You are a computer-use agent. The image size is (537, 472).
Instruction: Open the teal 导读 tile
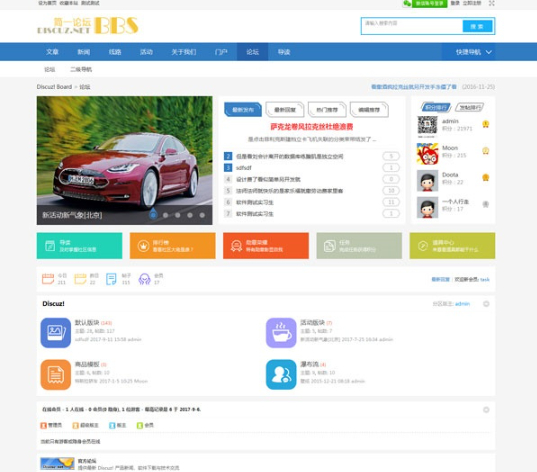click(x=79, y=246)
